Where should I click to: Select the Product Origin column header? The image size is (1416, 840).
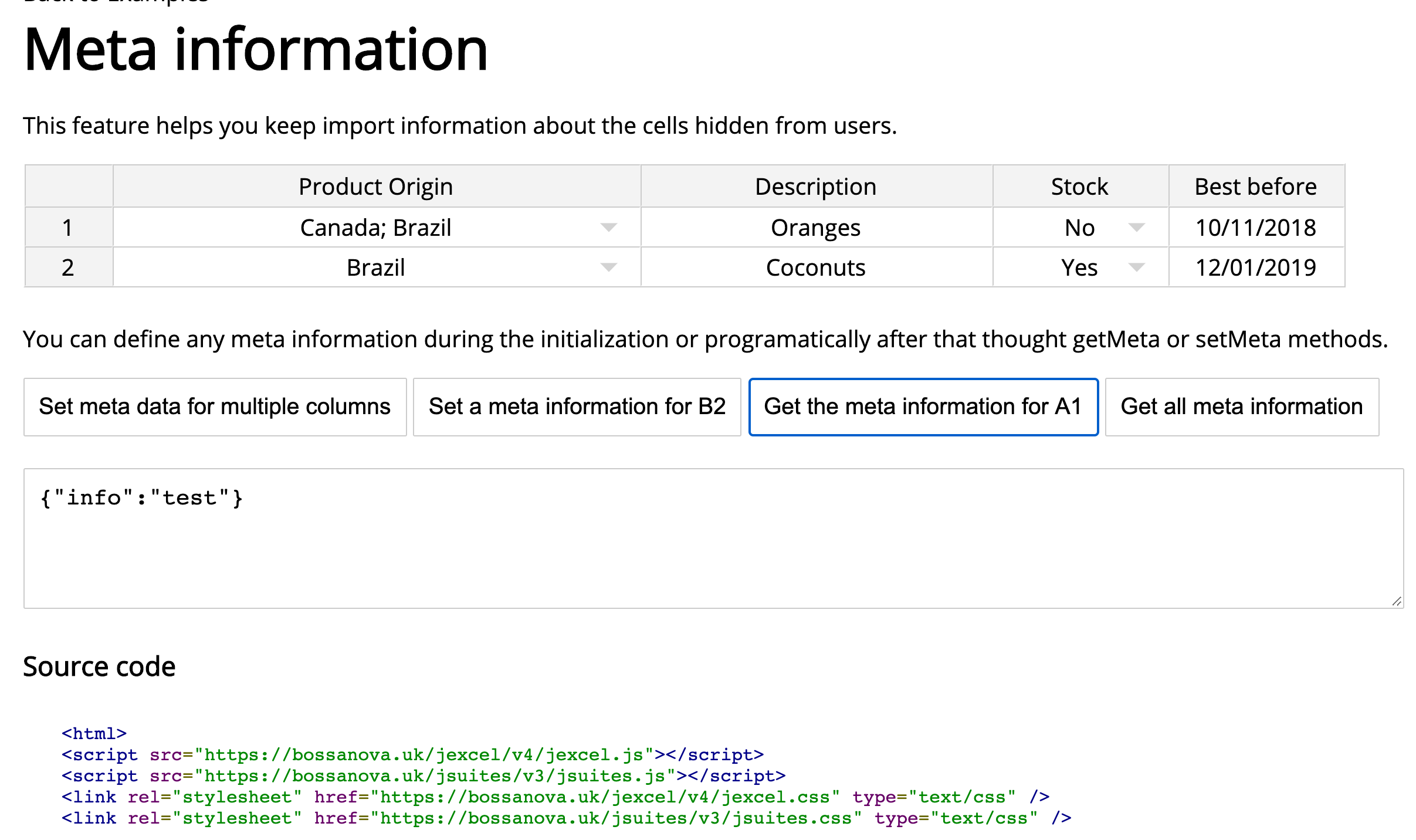click(377, 187)
